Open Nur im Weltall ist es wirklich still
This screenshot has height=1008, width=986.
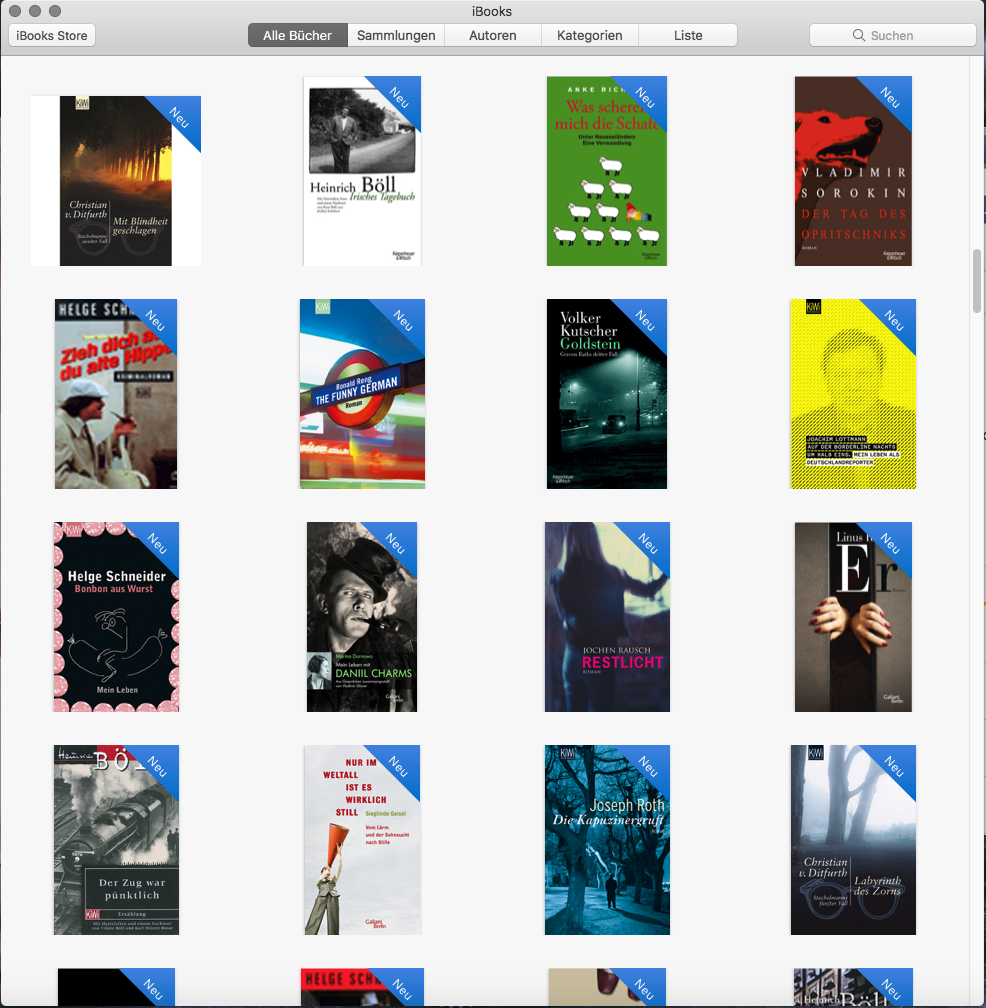tap(362, 840)
